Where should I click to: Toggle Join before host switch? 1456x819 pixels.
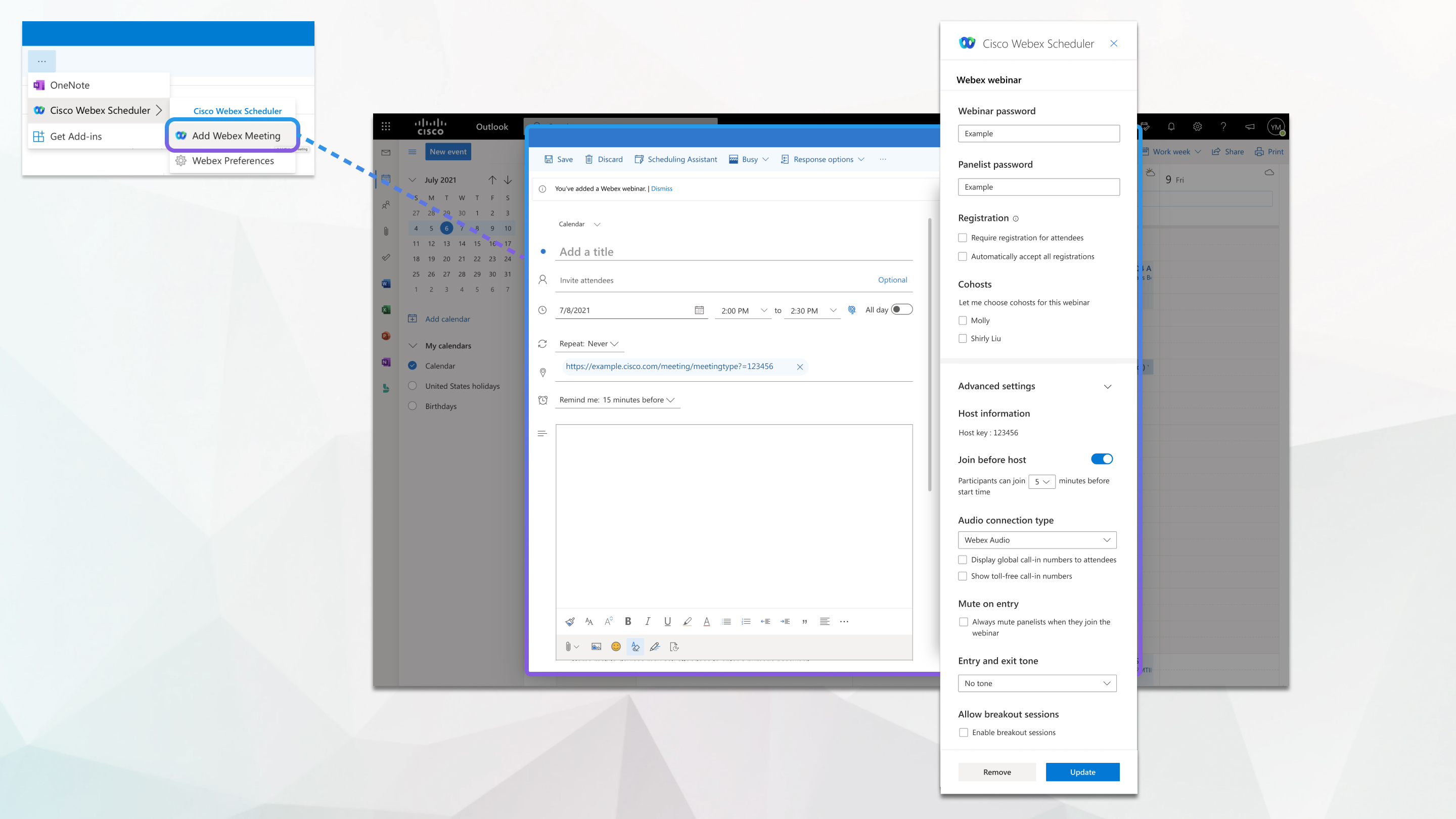1101,459
